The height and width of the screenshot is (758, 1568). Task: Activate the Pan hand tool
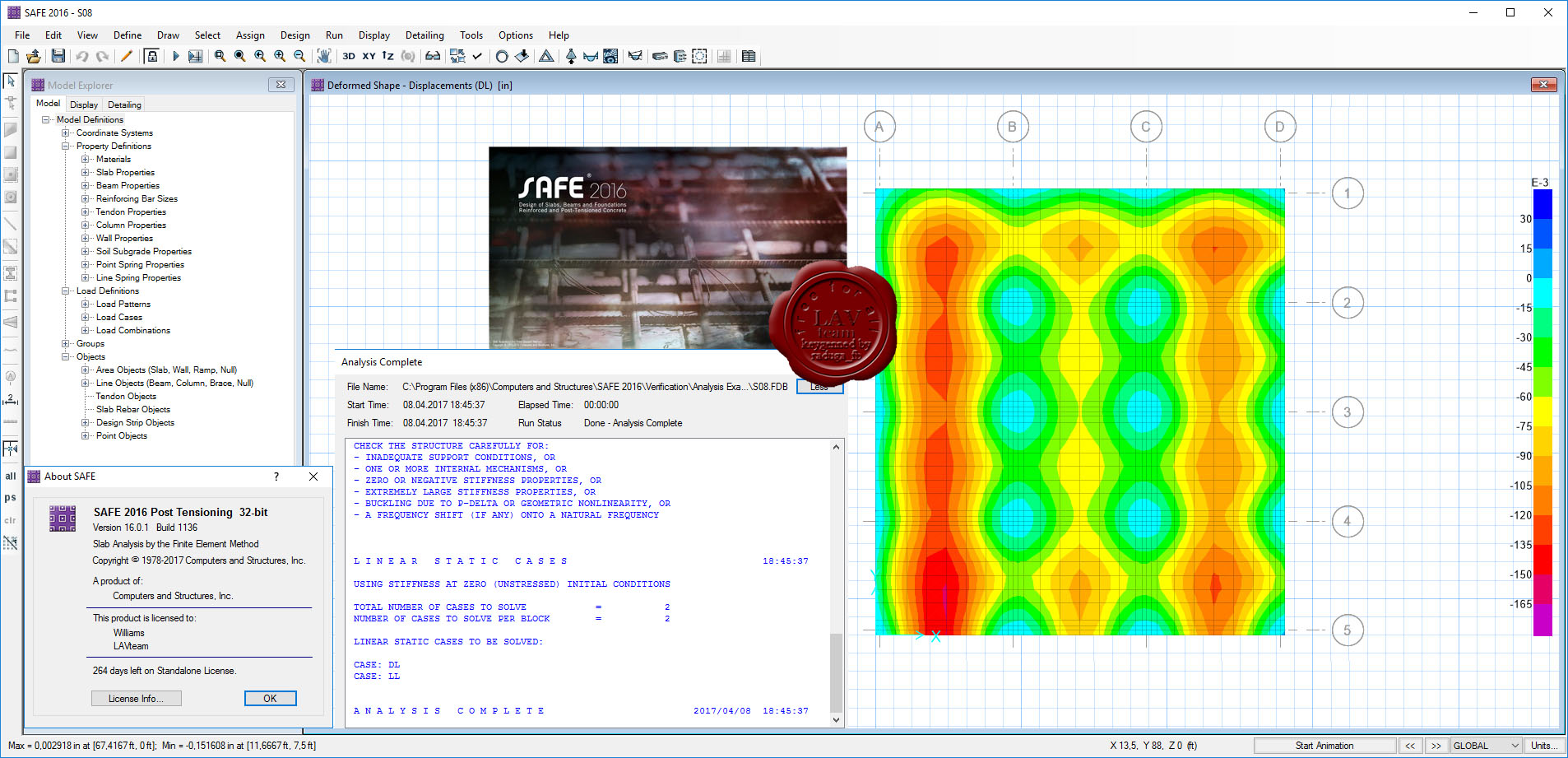[324, 56]
